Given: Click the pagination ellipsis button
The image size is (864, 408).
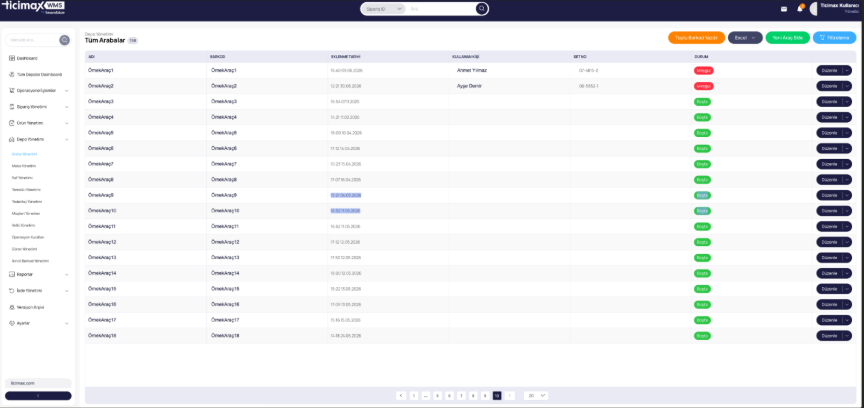Looking at the screenshot, I should (426, 395).
